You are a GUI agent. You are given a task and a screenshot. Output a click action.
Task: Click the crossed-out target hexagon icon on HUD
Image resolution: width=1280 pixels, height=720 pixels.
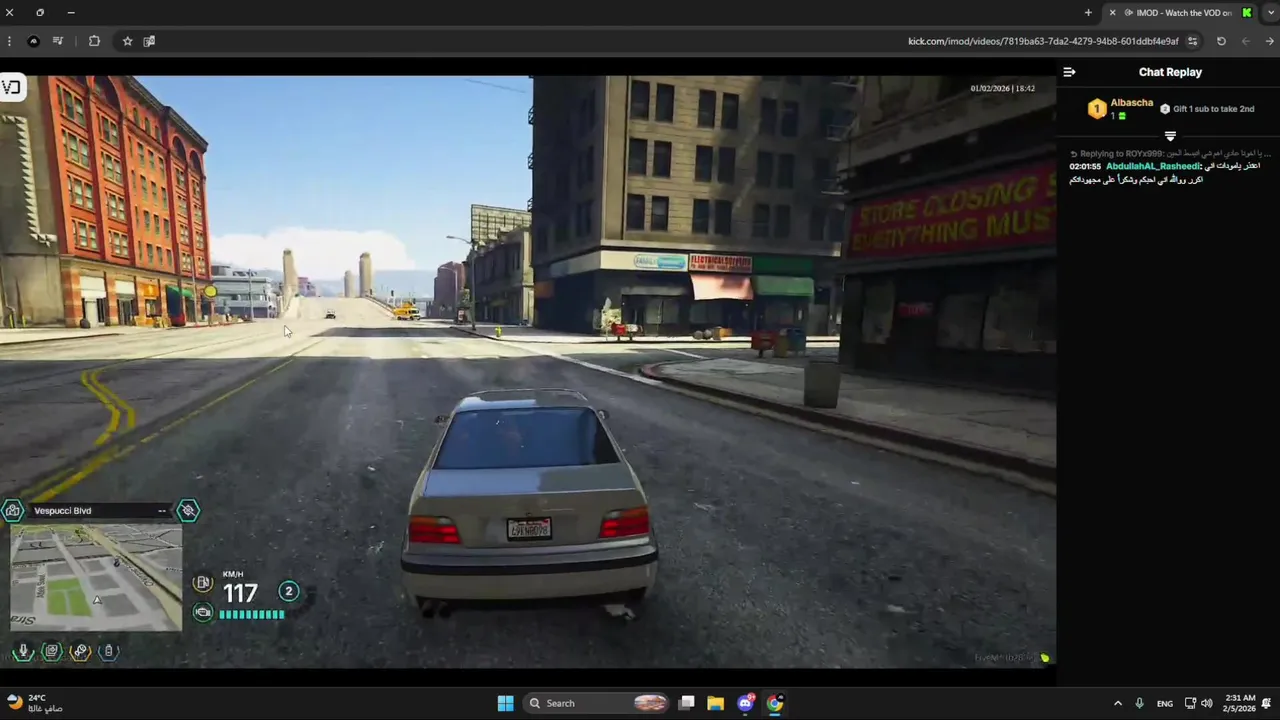188,511
